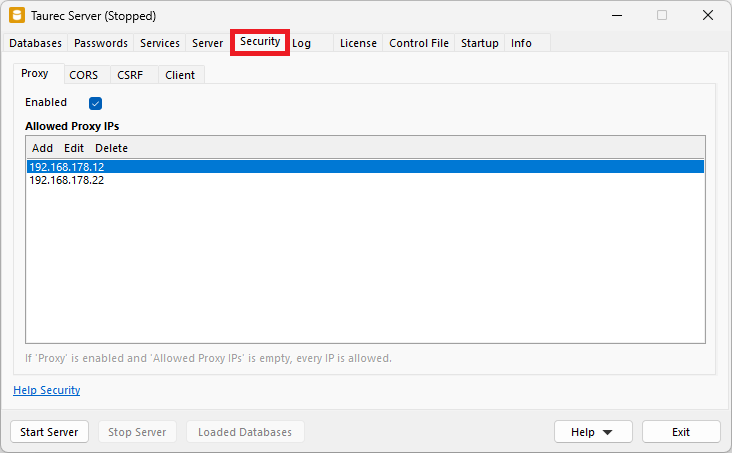Toggle the proxy Enabled checkbox
732x453 pixels.
(95, 103)
